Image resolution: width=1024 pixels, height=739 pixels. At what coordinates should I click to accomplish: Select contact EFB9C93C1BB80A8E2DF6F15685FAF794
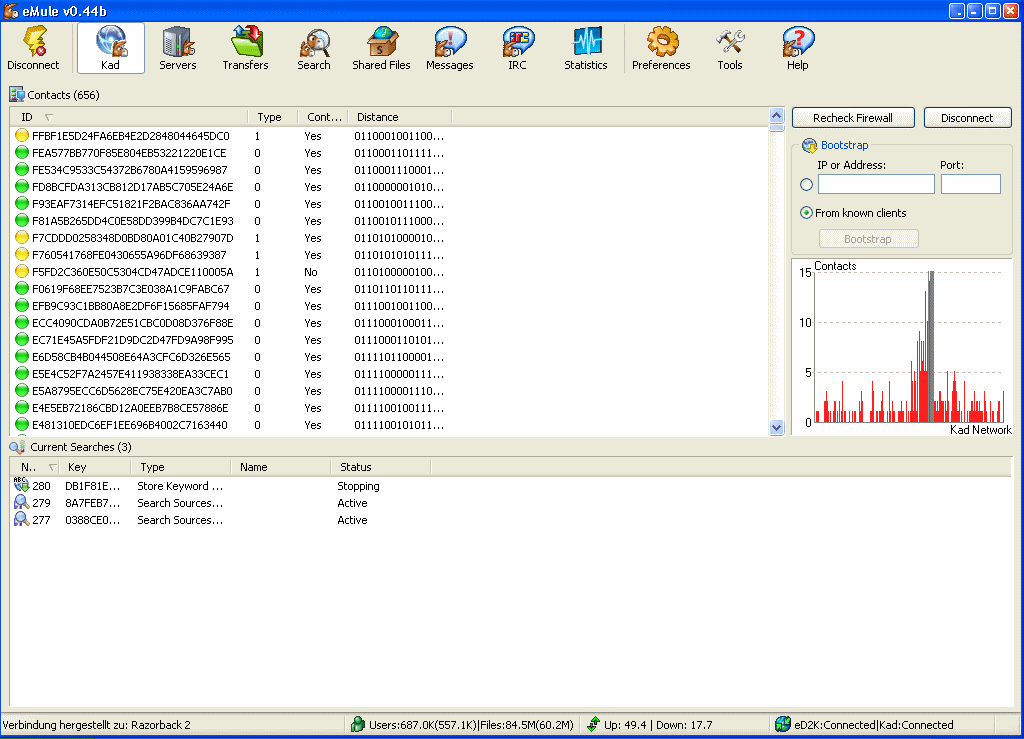(x=131, y=306)
